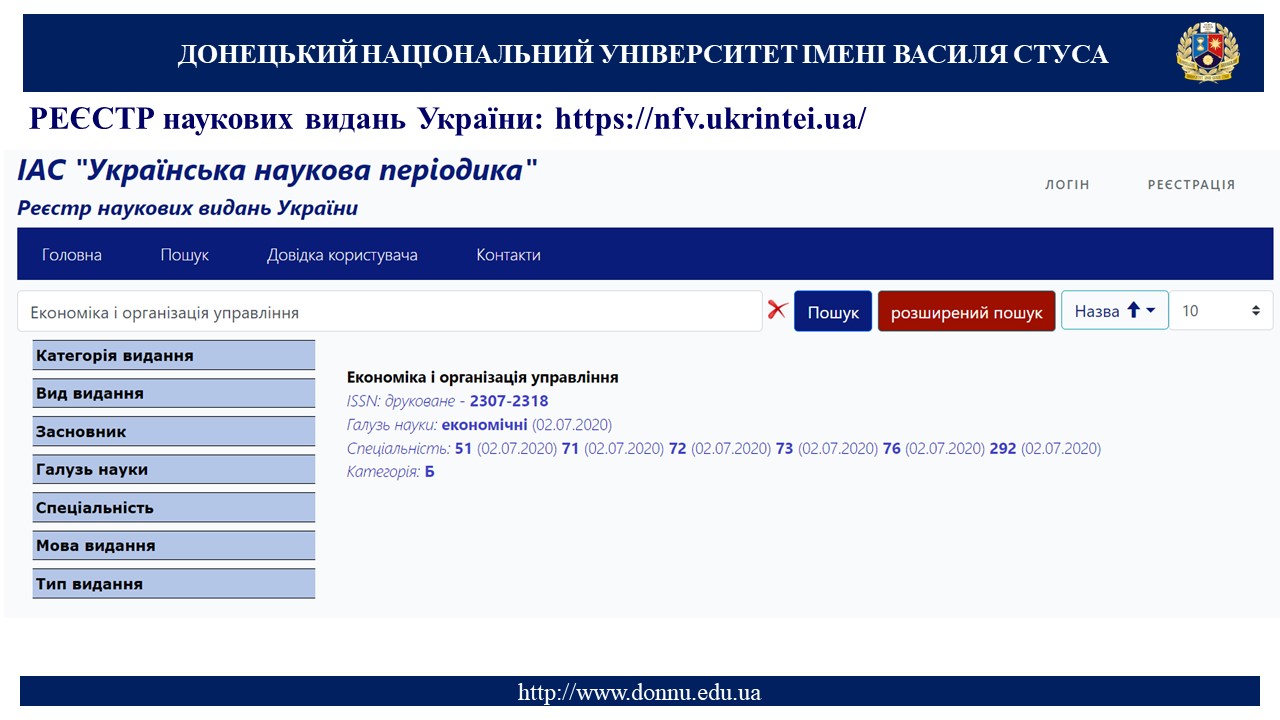Expand the Категорія видання filter
Viewport: 1280px width, 720px height.
pyautogui.click(x=174, y=355)
